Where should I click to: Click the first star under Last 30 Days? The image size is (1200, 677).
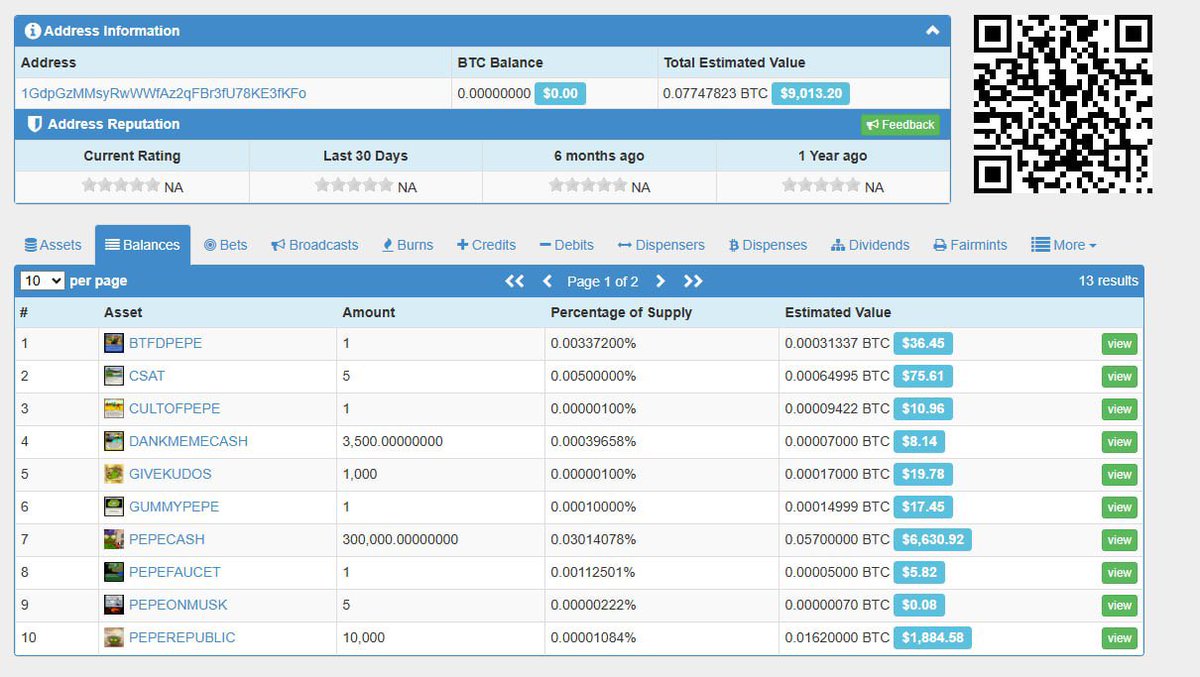pos(322,185)
